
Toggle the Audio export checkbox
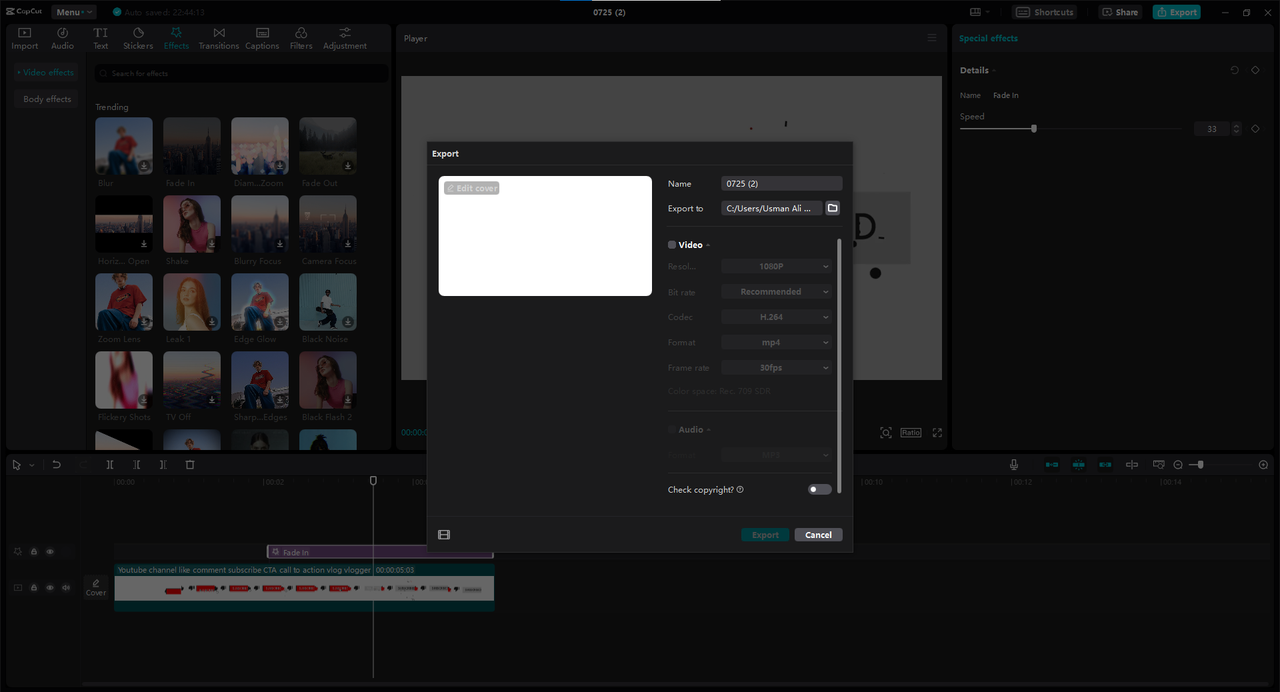672,429
